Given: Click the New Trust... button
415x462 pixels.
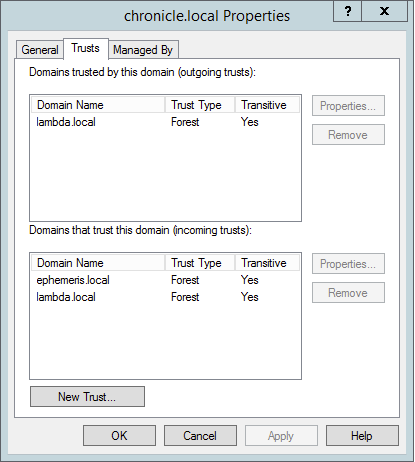Looking at the screenshot, I should [87, 397].
